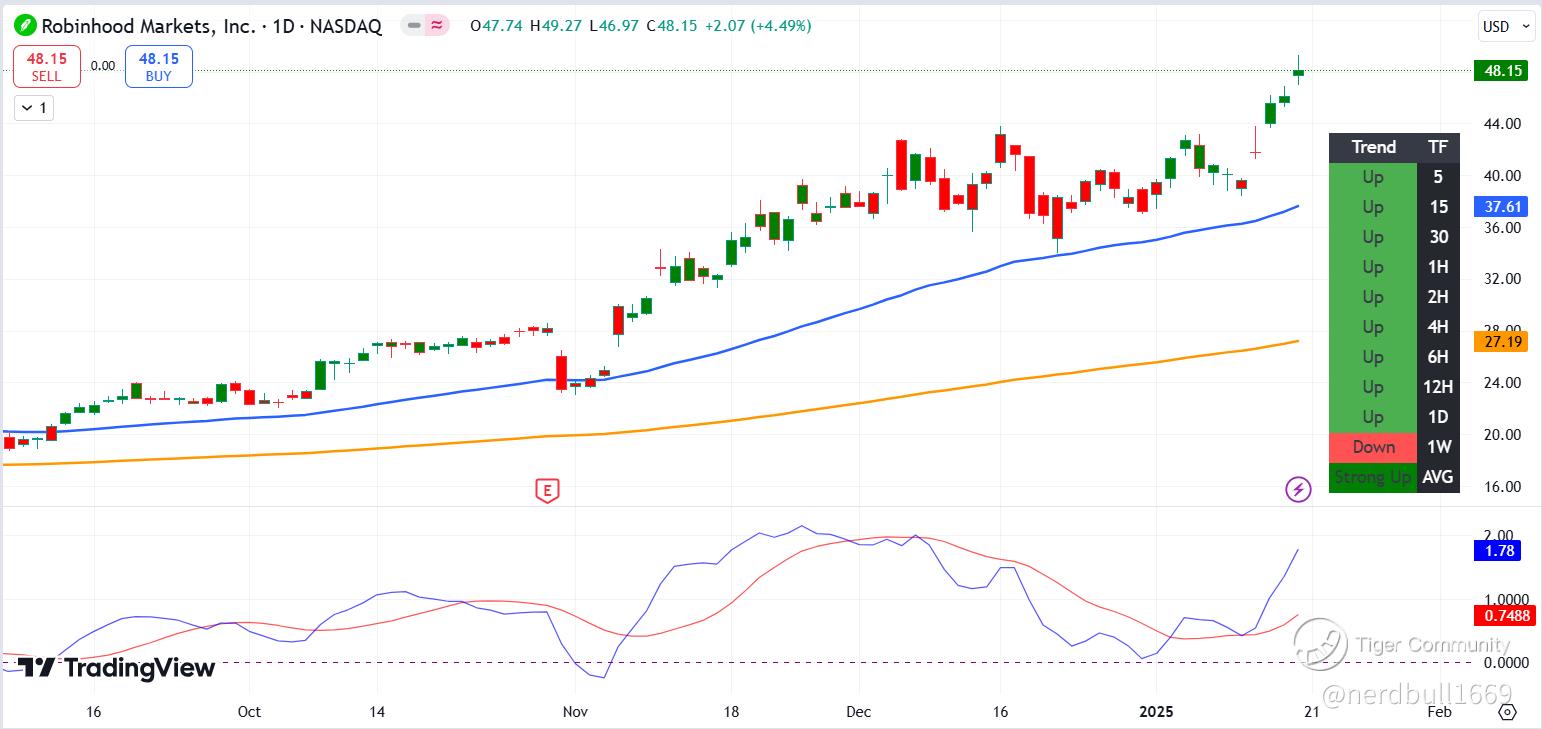Click the gray dash market status indicator
This screenshot has height=729, width=1542.
[x=414, y=25]
